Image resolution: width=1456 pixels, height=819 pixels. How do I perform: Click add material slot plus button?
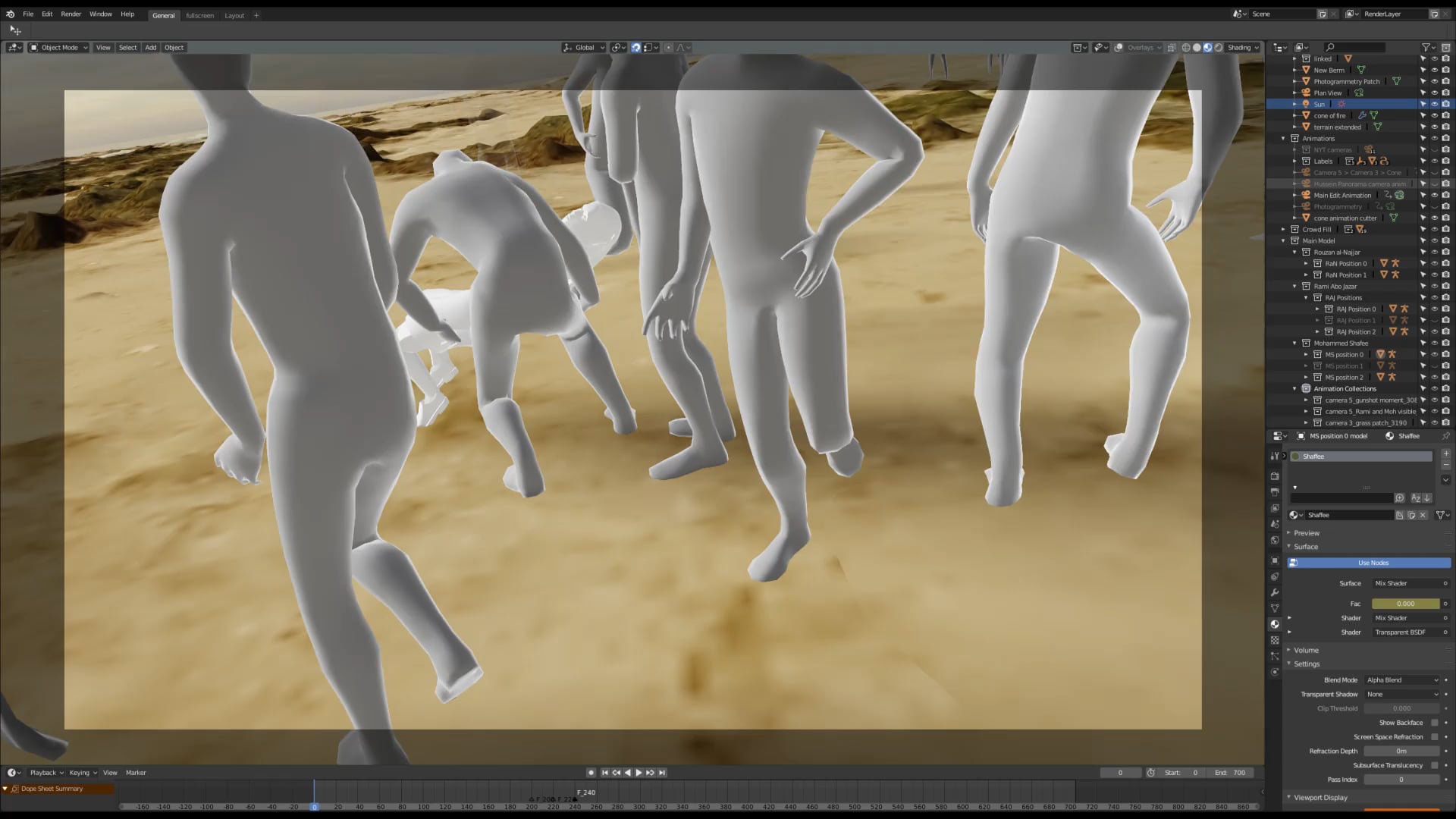pos(1445,453)
